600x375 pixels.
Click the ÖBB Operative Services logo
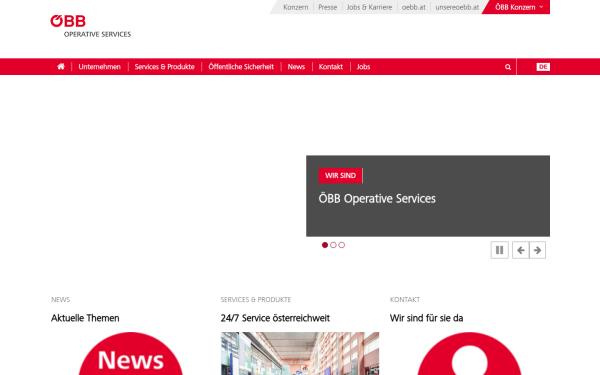pos(91,26)
